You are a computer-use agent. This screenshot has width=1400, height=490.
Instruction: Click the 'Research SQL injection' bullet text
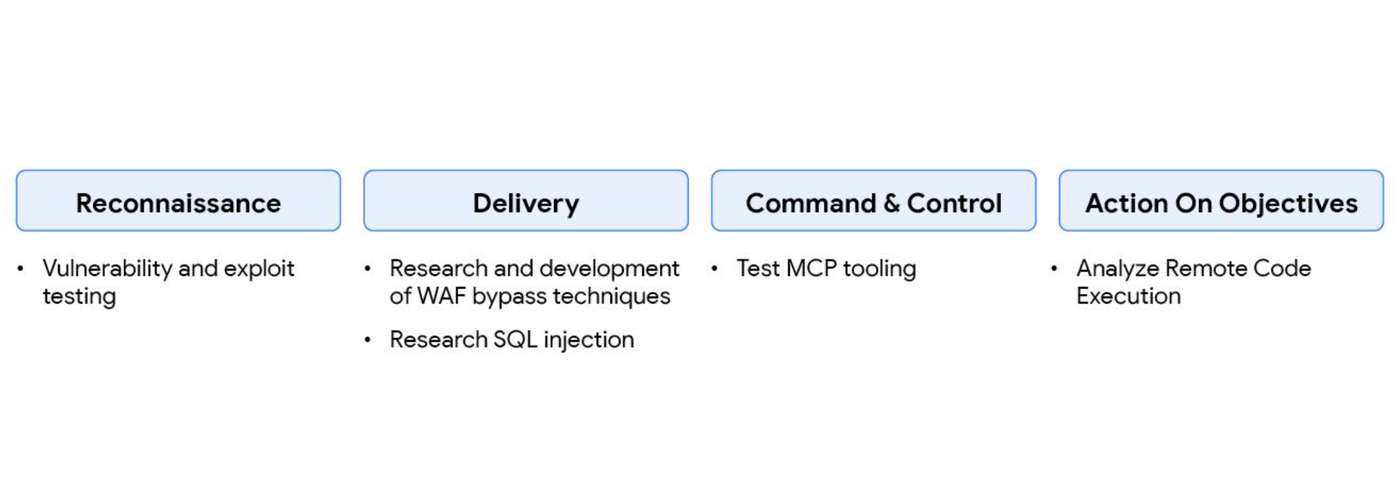pyautogui.click(x=511, y=340)
